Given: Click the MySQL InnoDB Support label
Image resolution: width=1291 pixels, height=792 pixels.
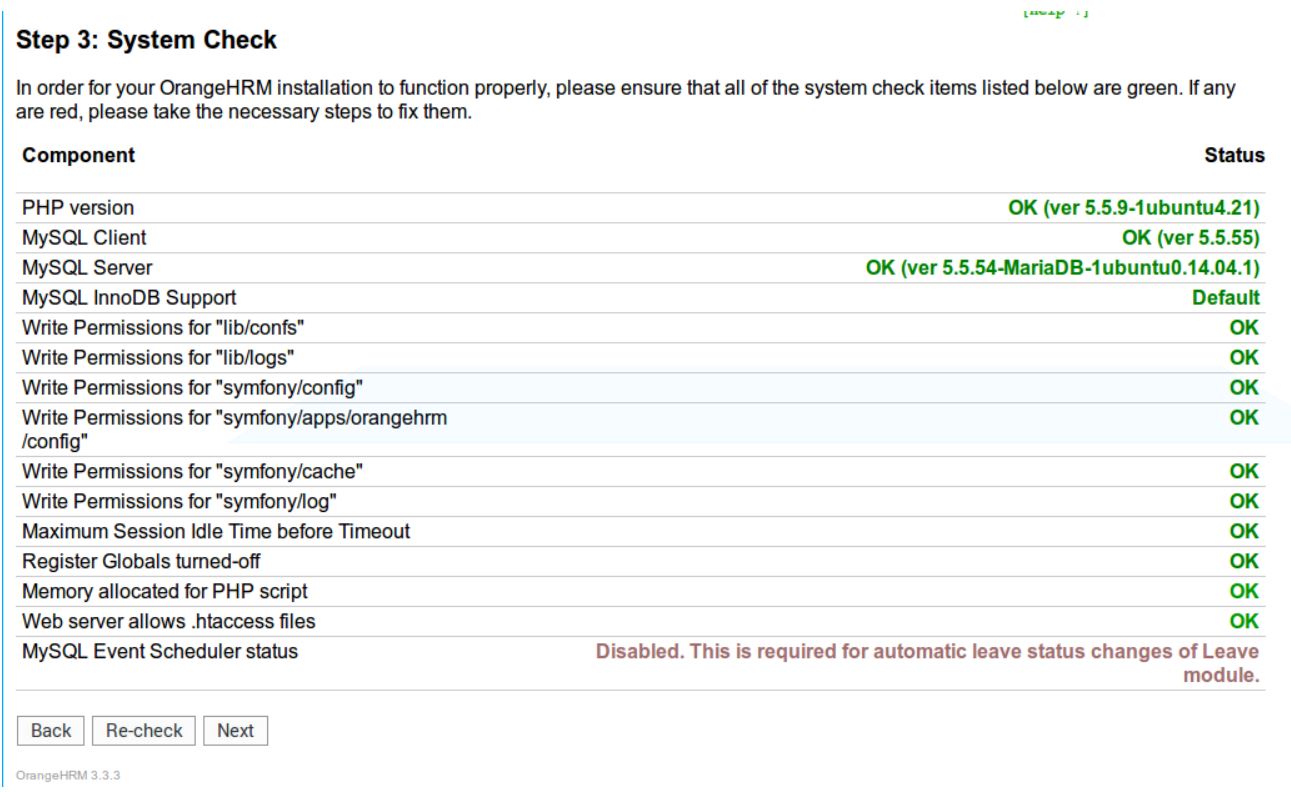Looking at the screenshot, I should coord(129,298).
